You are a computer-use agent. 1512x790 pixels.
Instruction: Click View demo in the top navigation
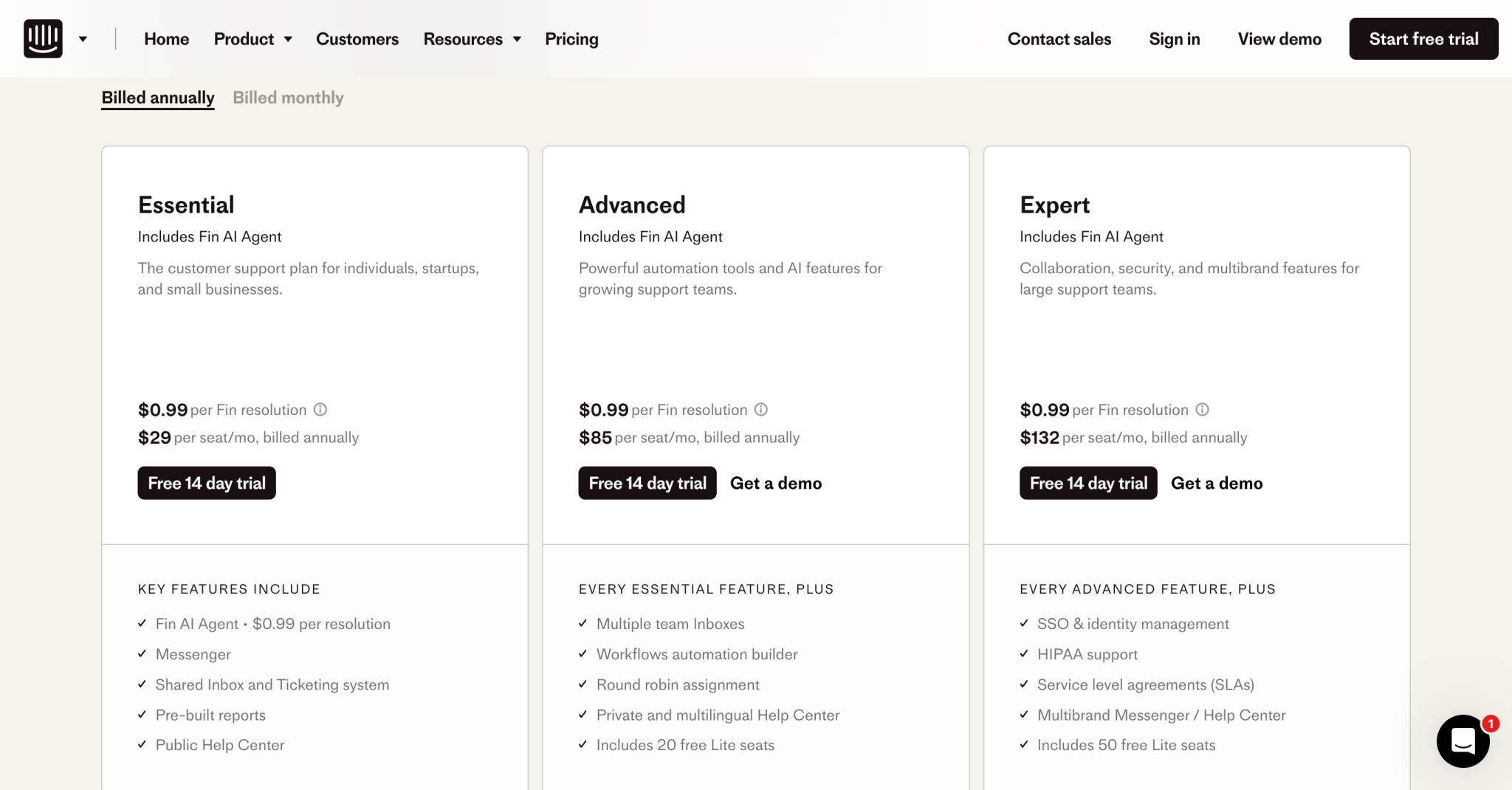tap(1279, 38)
